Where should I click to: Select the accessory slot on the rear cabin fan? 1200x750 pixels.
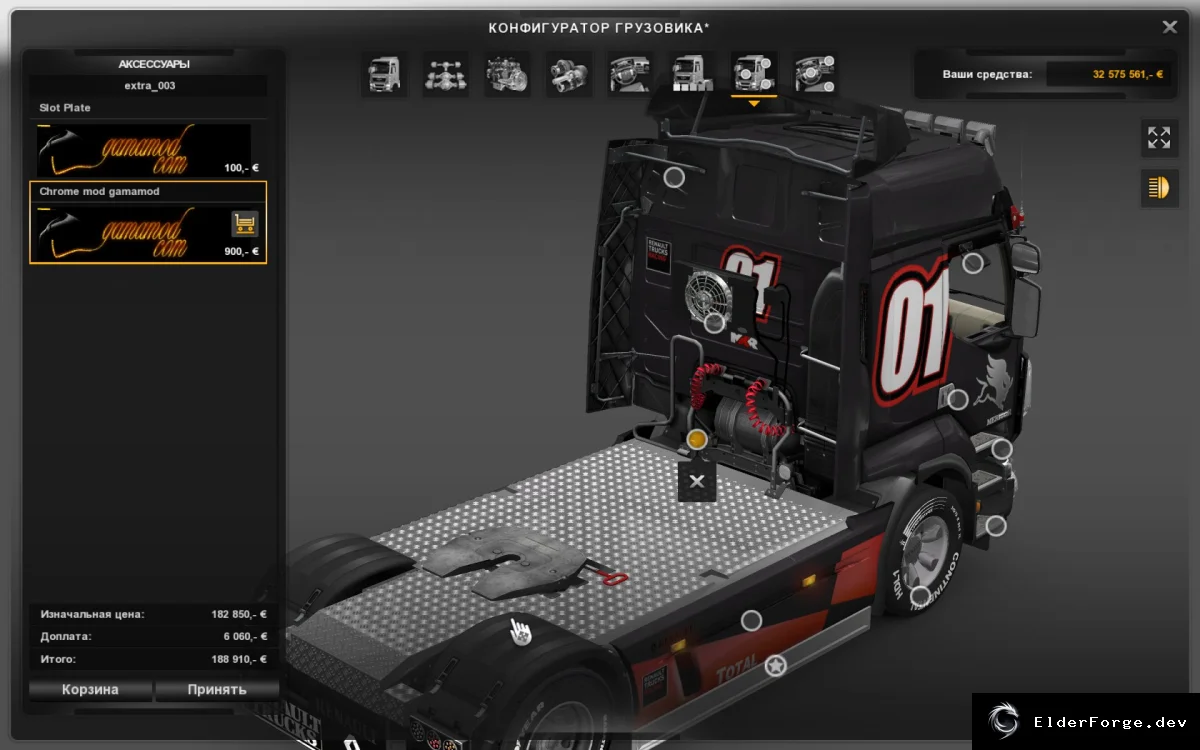[714, 323]
